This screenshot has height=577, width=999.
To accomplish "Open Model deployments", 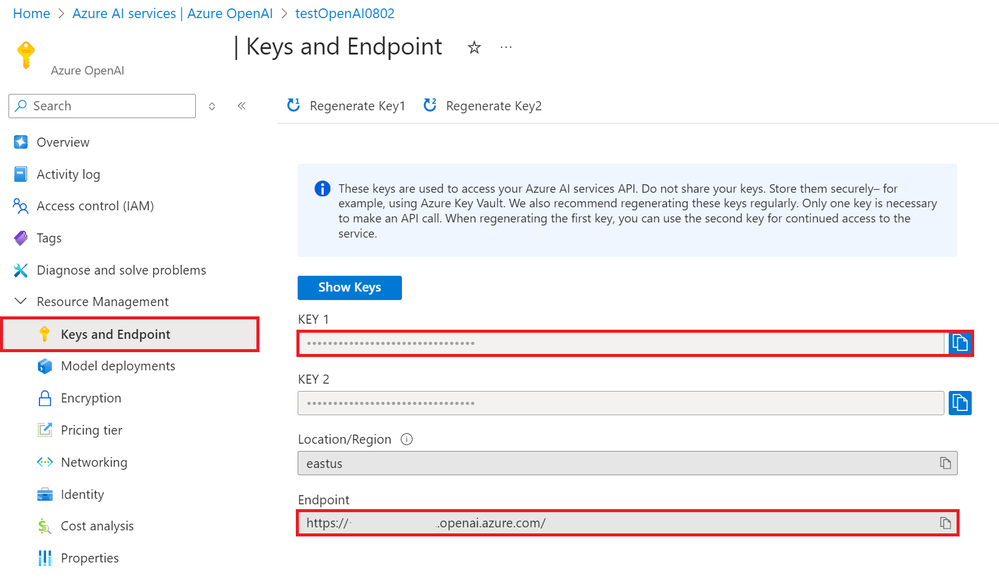I will click(118, 366).
